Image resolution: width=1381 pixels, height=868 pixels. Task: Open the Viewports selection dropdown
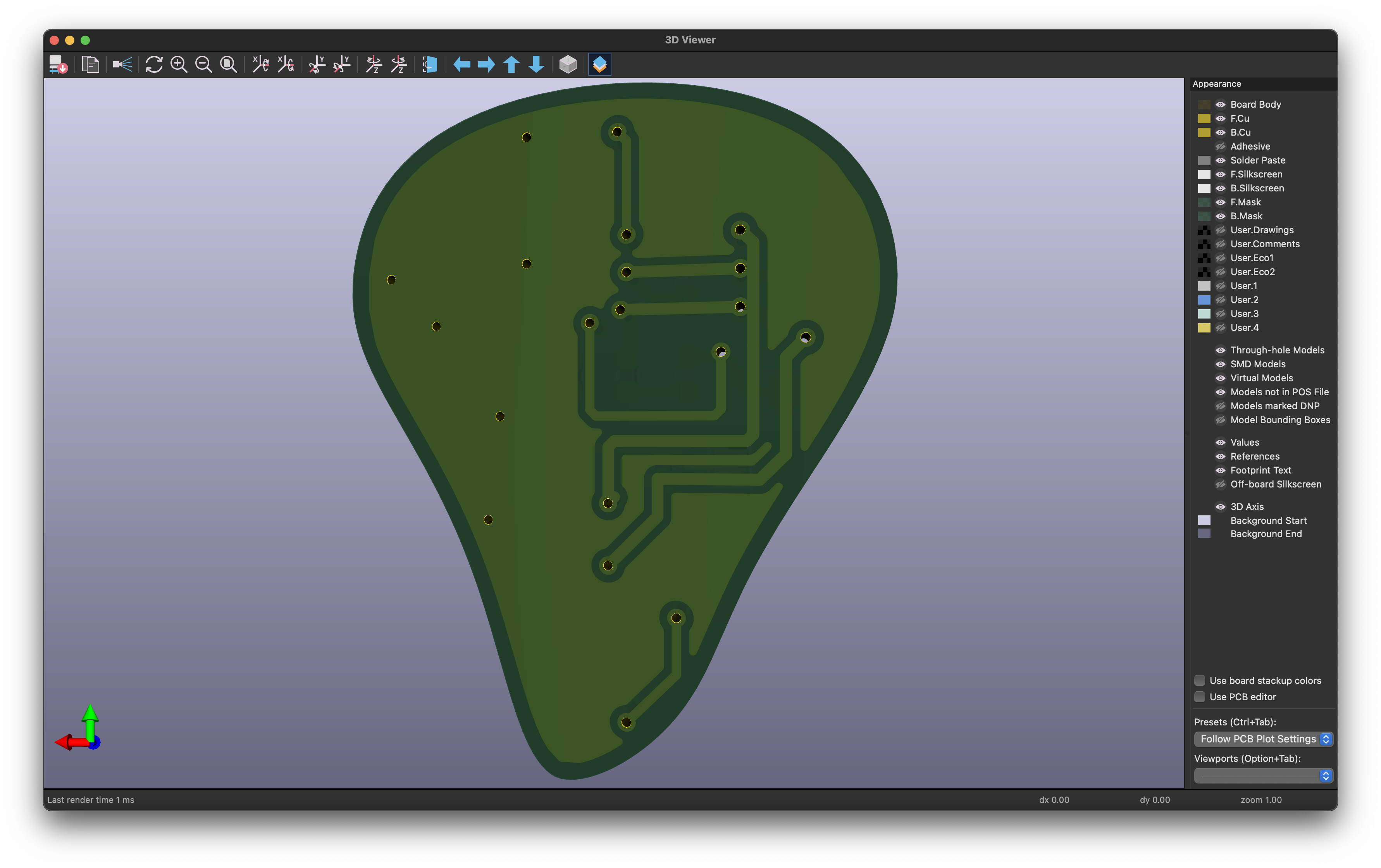(x=1262, y=775)
